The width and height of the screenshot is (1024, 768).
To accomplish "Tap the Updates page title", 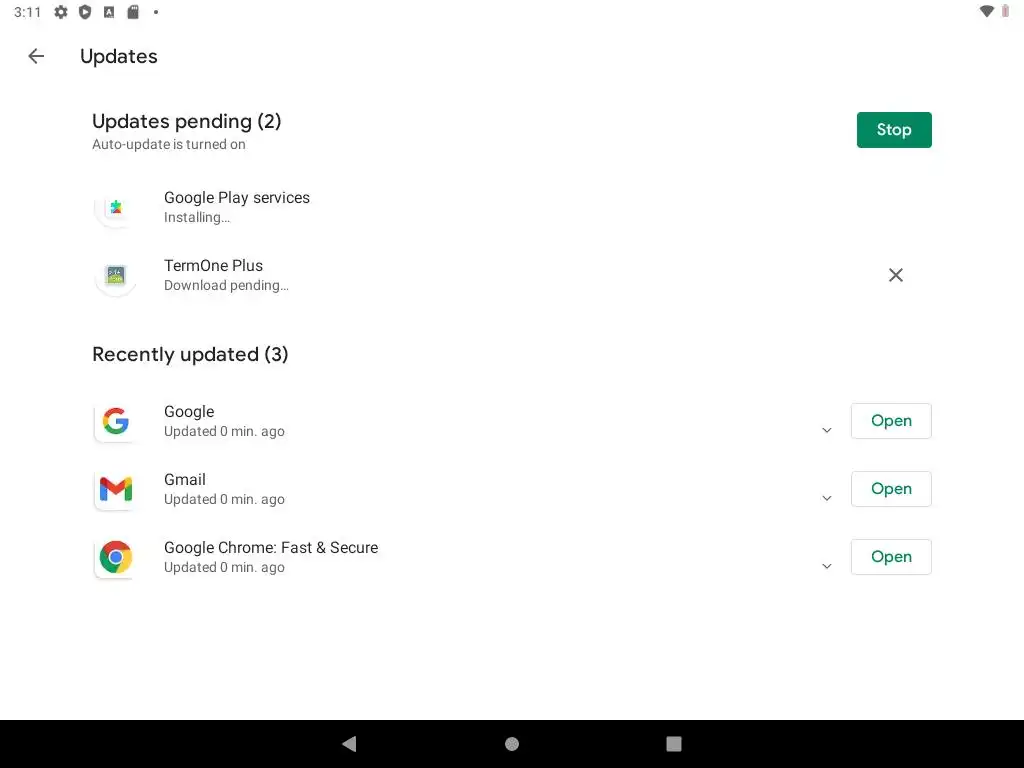I will [x=119, y=57].
